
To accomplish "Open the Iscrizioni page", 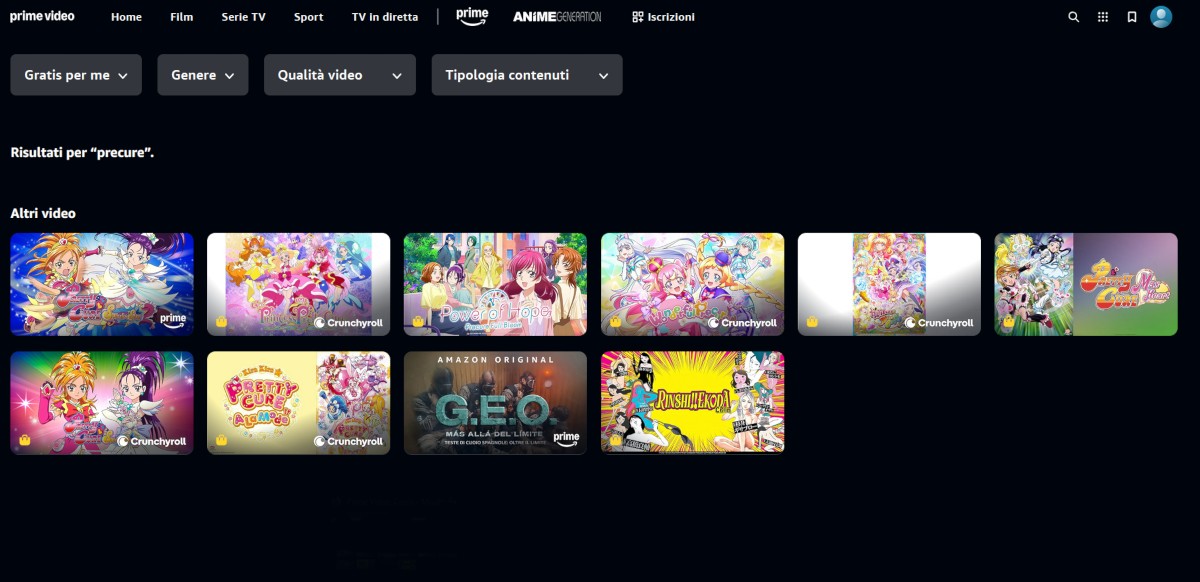I will click(x=663, y=17).
